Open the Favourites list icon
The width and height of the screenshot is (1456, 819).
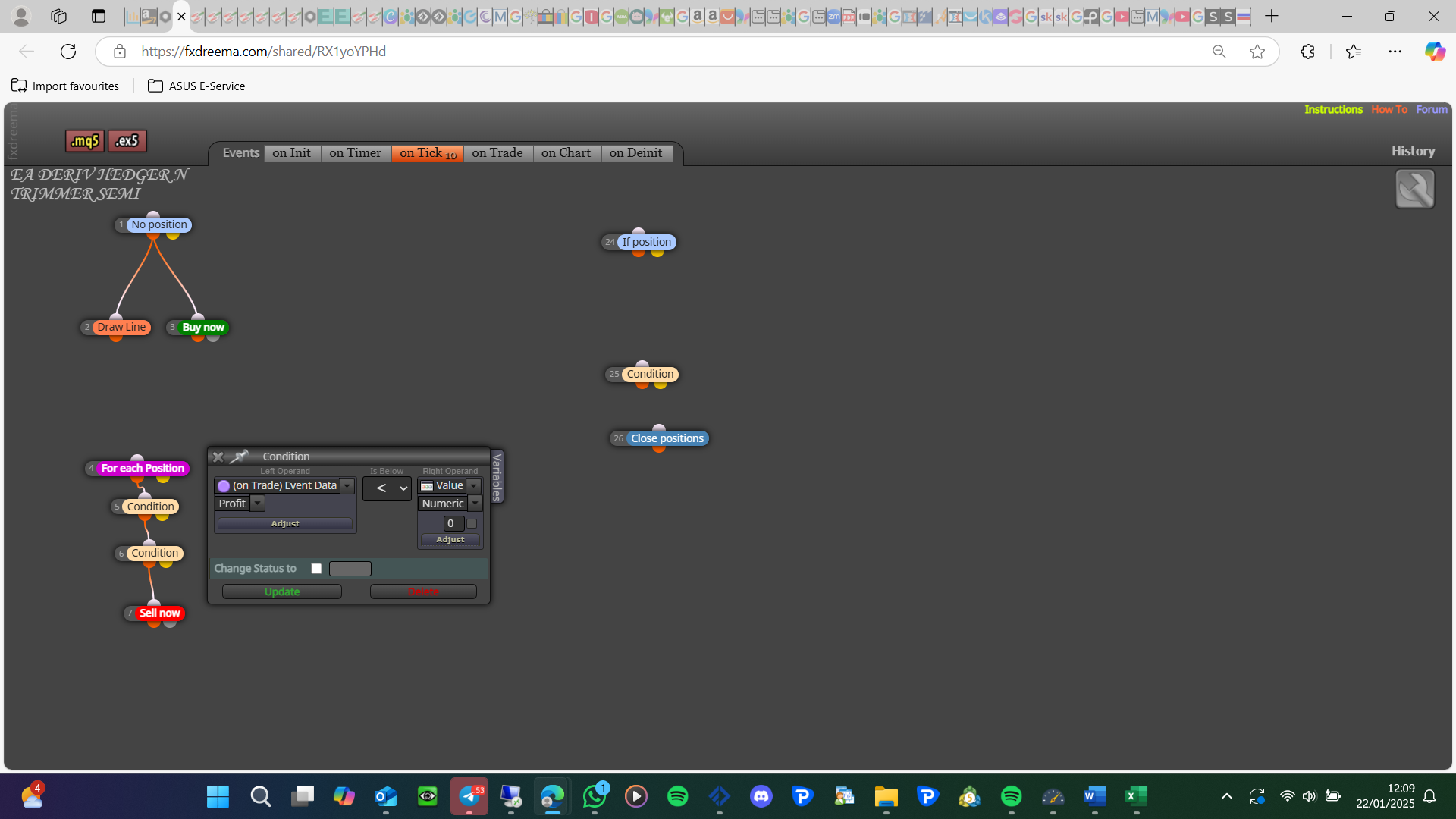tap(1354, 52)
